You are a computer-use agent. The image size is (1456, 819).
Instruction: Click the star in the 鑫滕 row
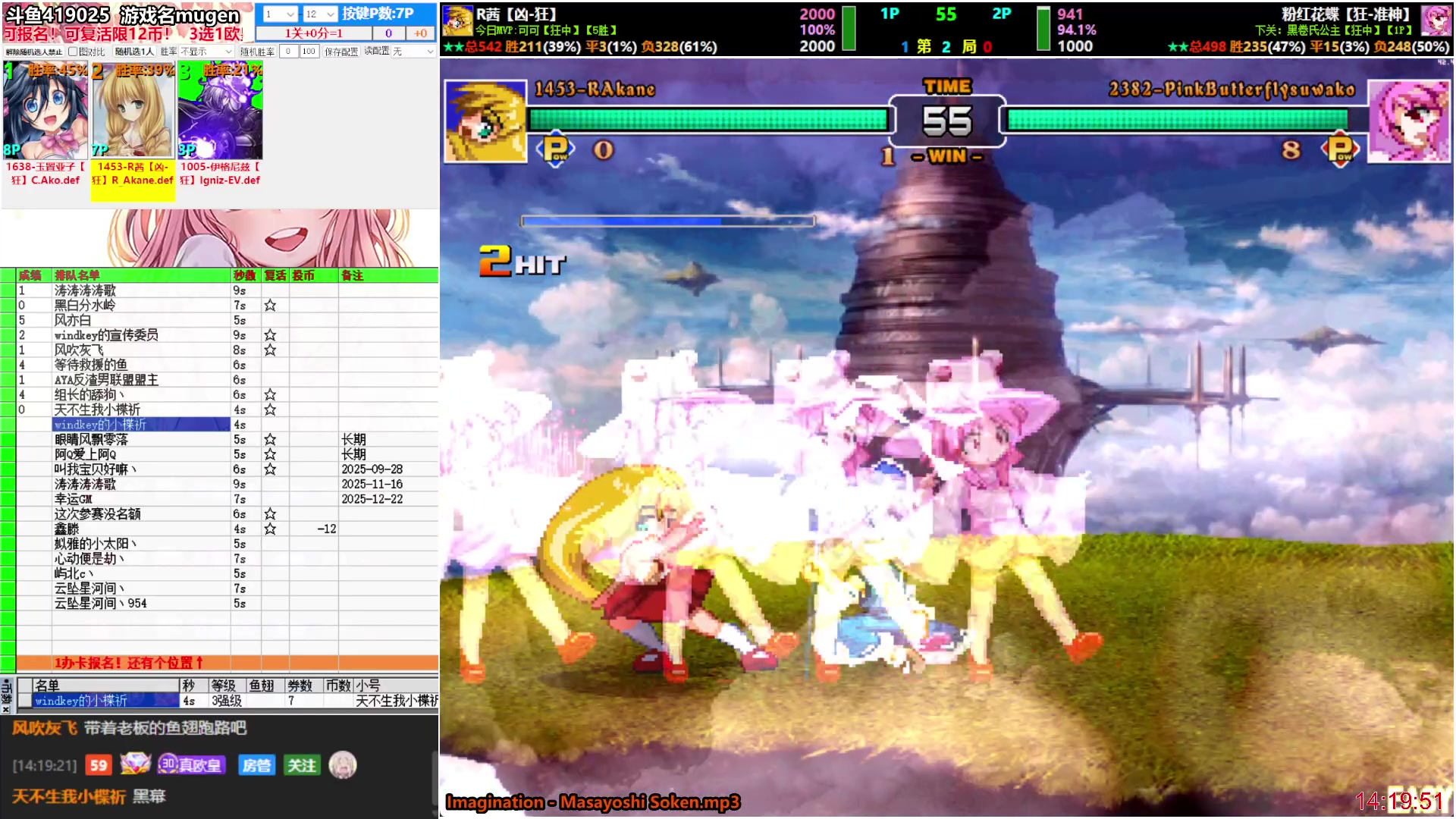pos(270,529)
